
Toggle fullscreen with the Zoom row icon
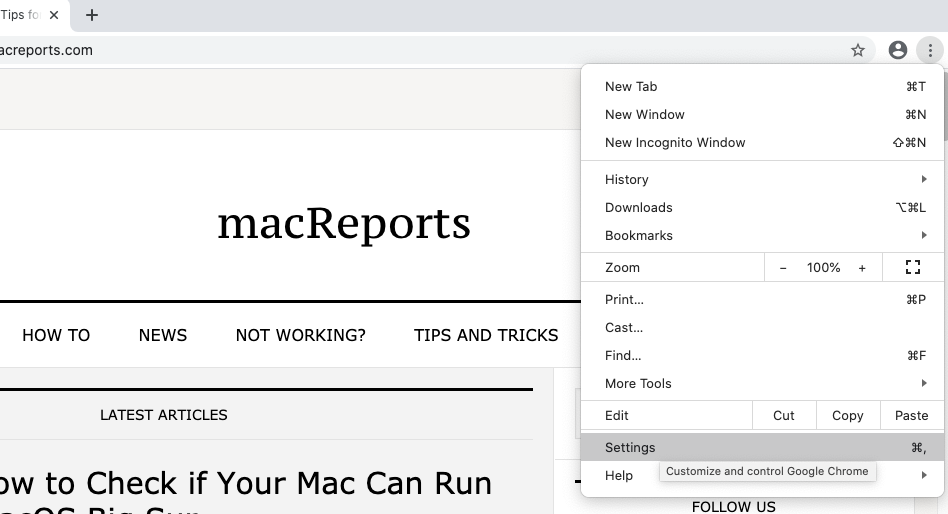pyautogui.click(x=913, y=267)
